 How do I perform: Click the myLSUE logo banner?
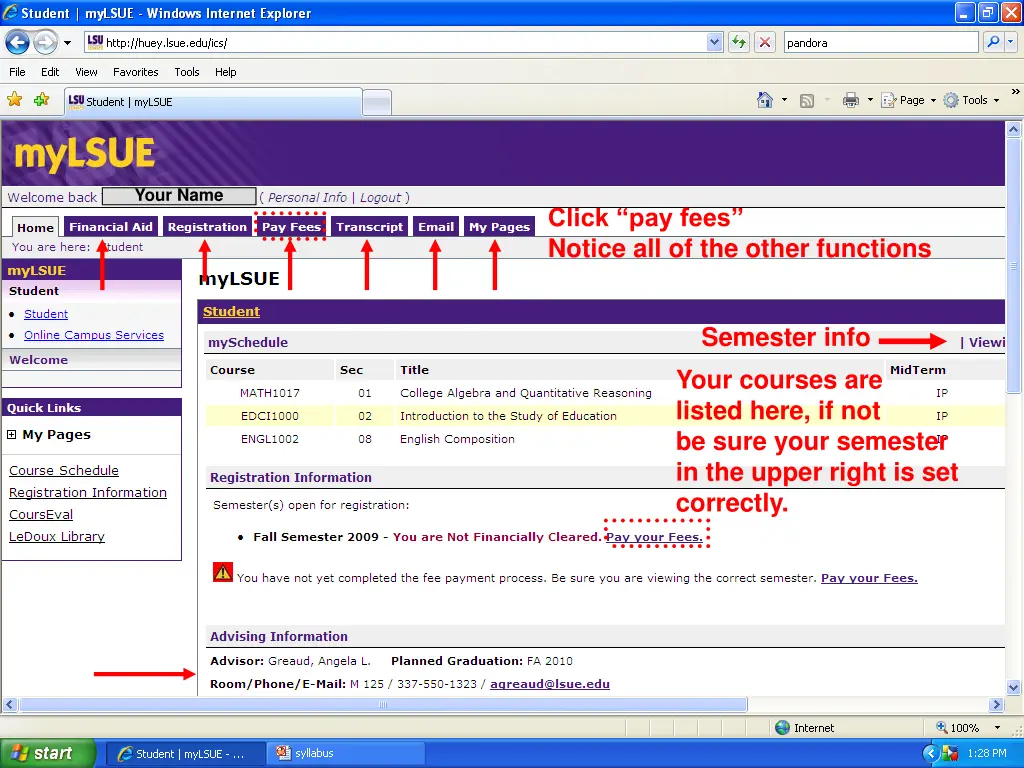[x=84, y=154]
